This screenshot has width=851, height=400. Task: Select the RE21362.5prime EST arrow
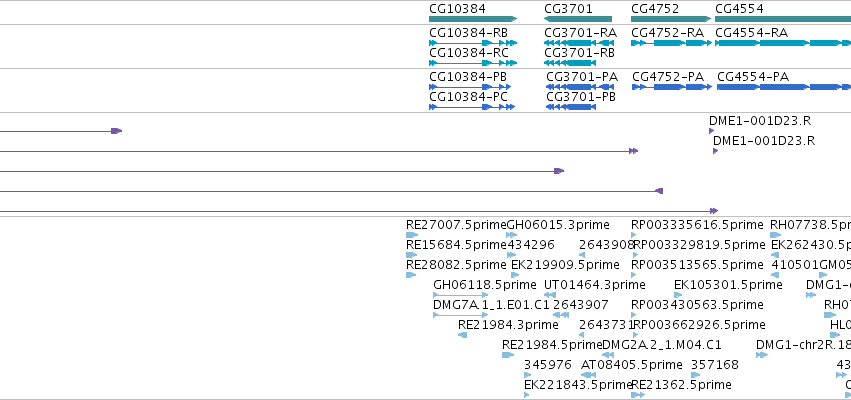click(637, 395)
